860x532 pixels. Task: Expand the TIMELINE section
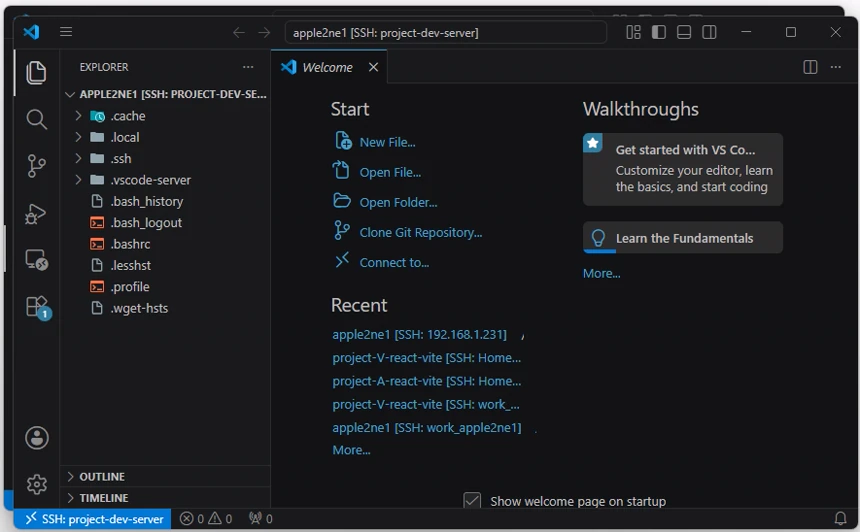click(166, 498)
